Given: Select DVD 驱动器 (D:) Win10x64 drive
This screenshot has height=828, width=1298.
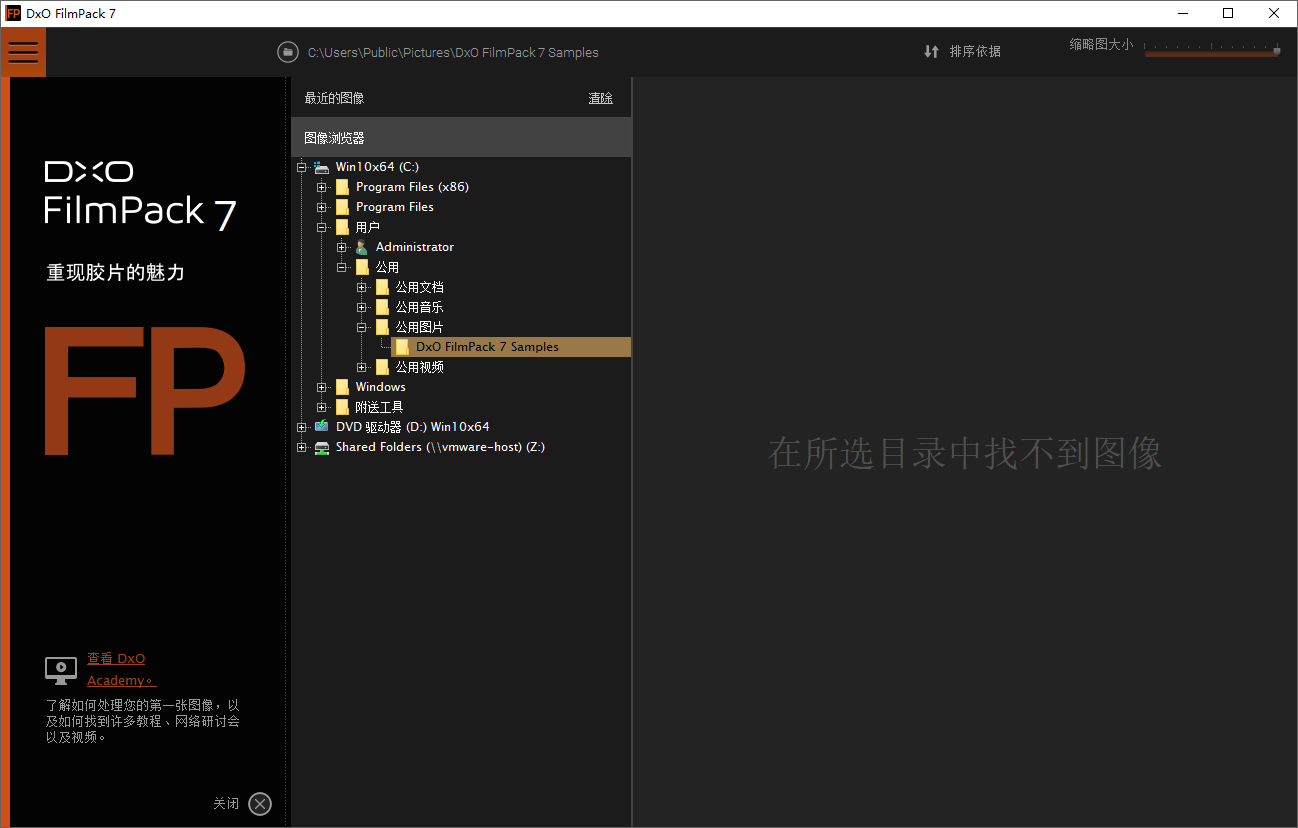Looking at the screenshot, I should pyautogui.click(x=412, y=427).
